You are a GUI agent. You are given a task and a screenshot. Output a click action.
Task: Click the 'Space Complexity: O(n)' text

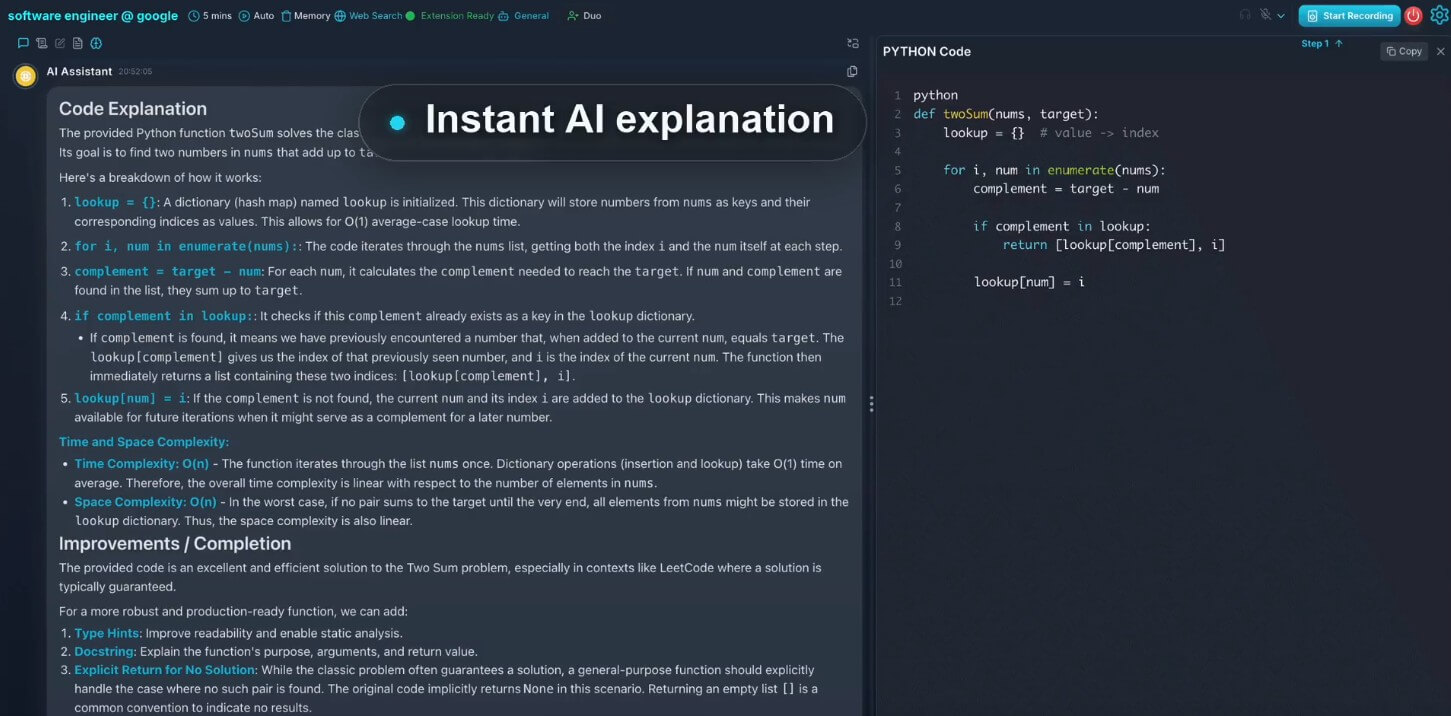pos(145,502)
